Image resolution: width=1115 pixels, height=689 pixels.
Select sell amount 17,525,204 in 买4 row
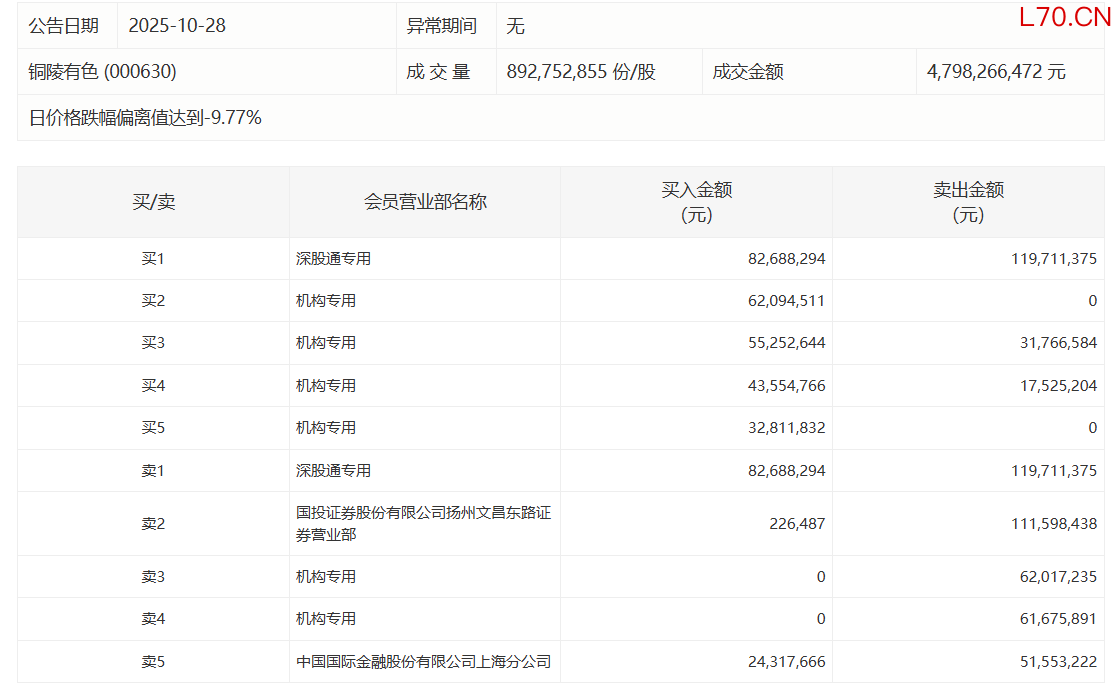[1056, 386]
